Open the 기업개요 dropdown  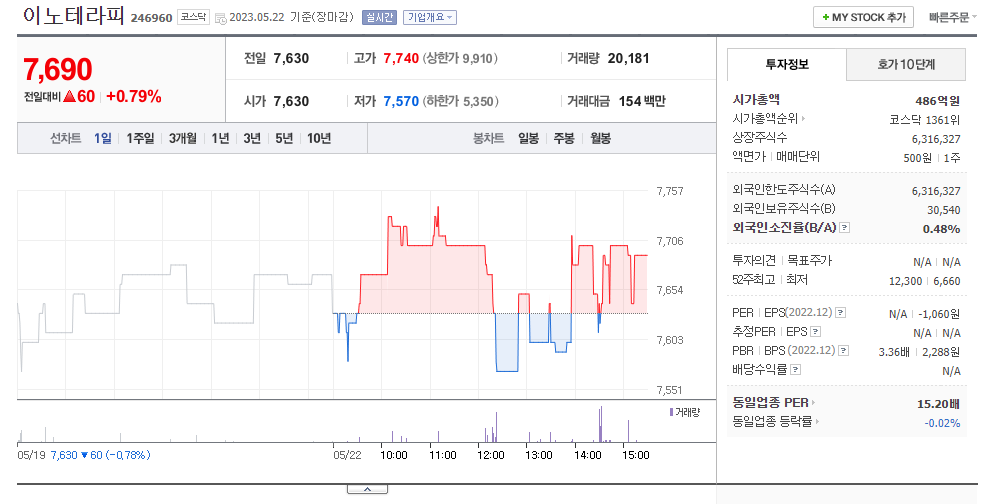[x=430, y=17]
